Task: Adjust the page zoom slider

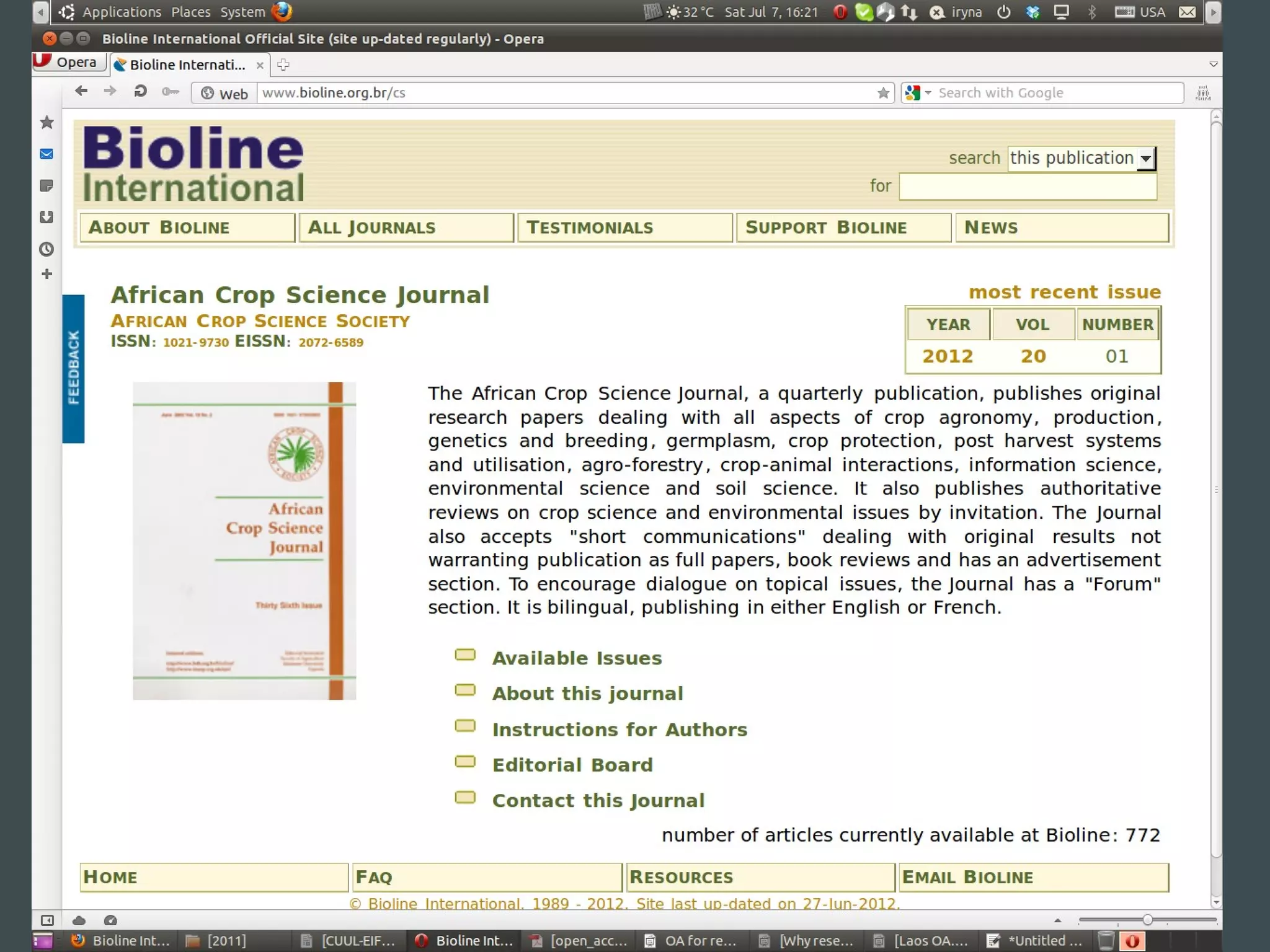Action: (x=1147, y=920)
